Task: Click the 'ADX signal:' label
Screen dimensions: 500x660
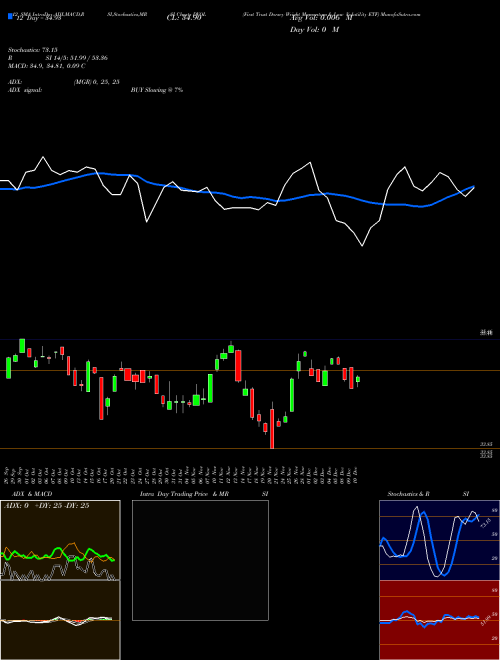Action: tap(25, 90)
